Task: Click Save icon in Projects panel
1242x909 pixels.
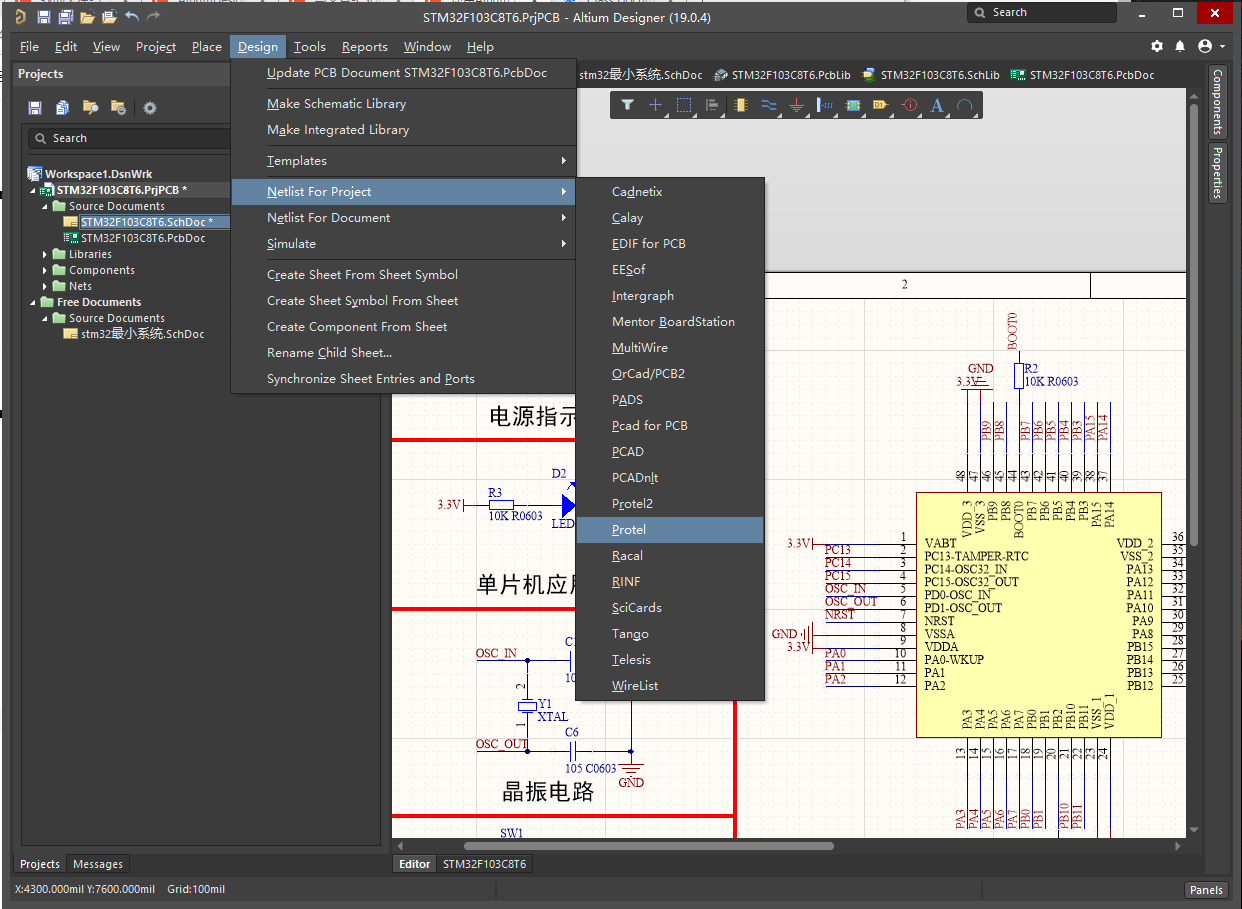Action: (x=35, y=107)
